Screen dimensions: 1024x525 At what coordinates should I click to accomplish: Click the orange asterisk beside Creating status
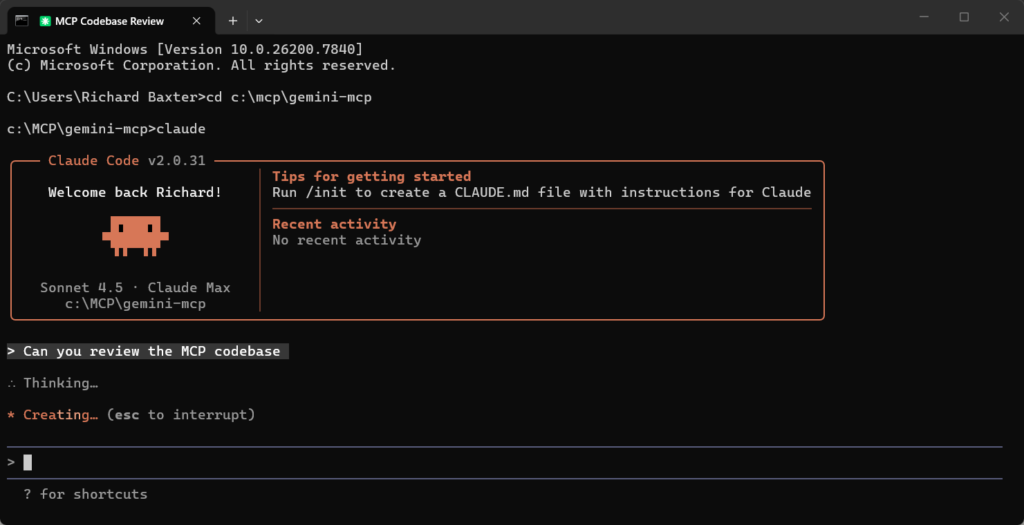point(11,415)
